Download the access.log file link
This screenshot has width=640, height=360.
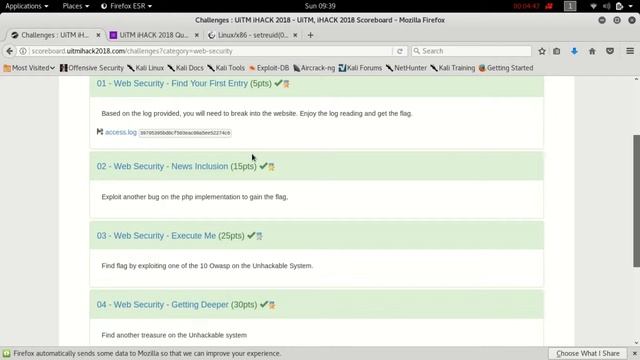point(121,132)
